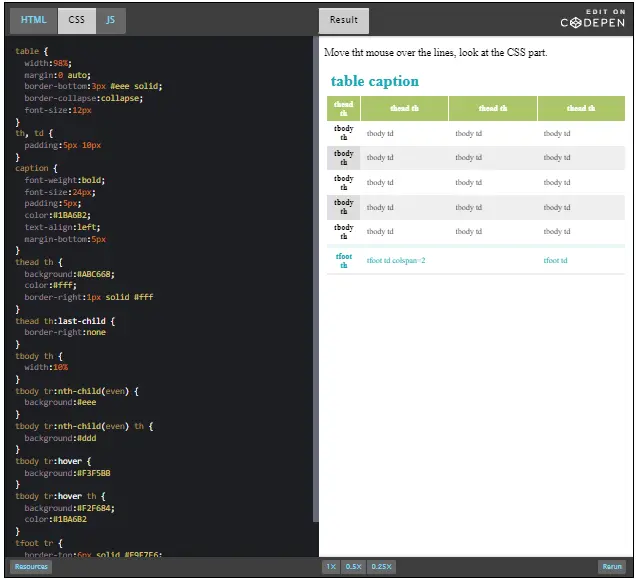This screenshot has height=579, width=636.
Task: Click the 'margin:0 auto;' code line
Action: click(58, 75)
